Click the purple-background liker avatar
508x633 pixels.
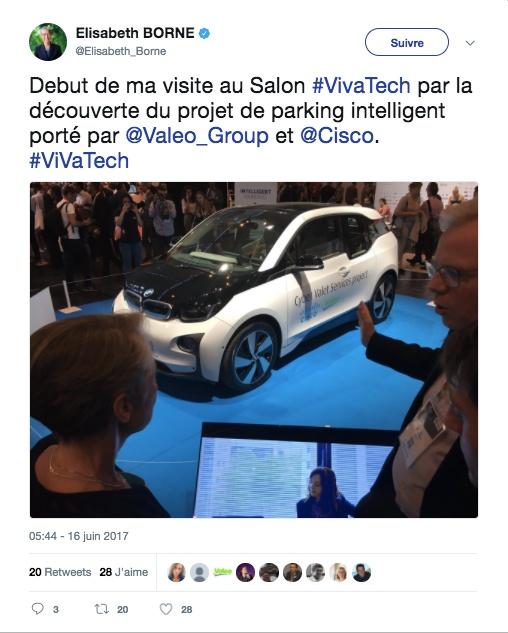pos(246,572)
